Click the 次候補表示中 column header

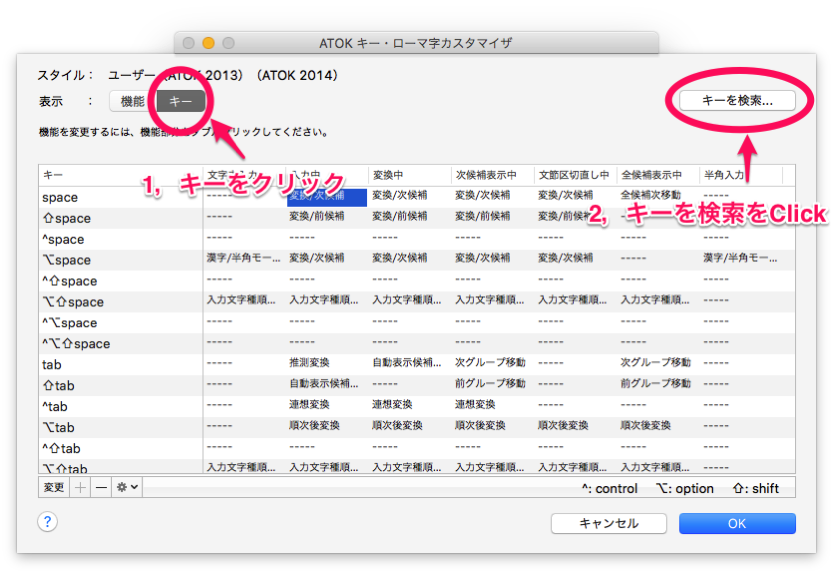[492, 175]
